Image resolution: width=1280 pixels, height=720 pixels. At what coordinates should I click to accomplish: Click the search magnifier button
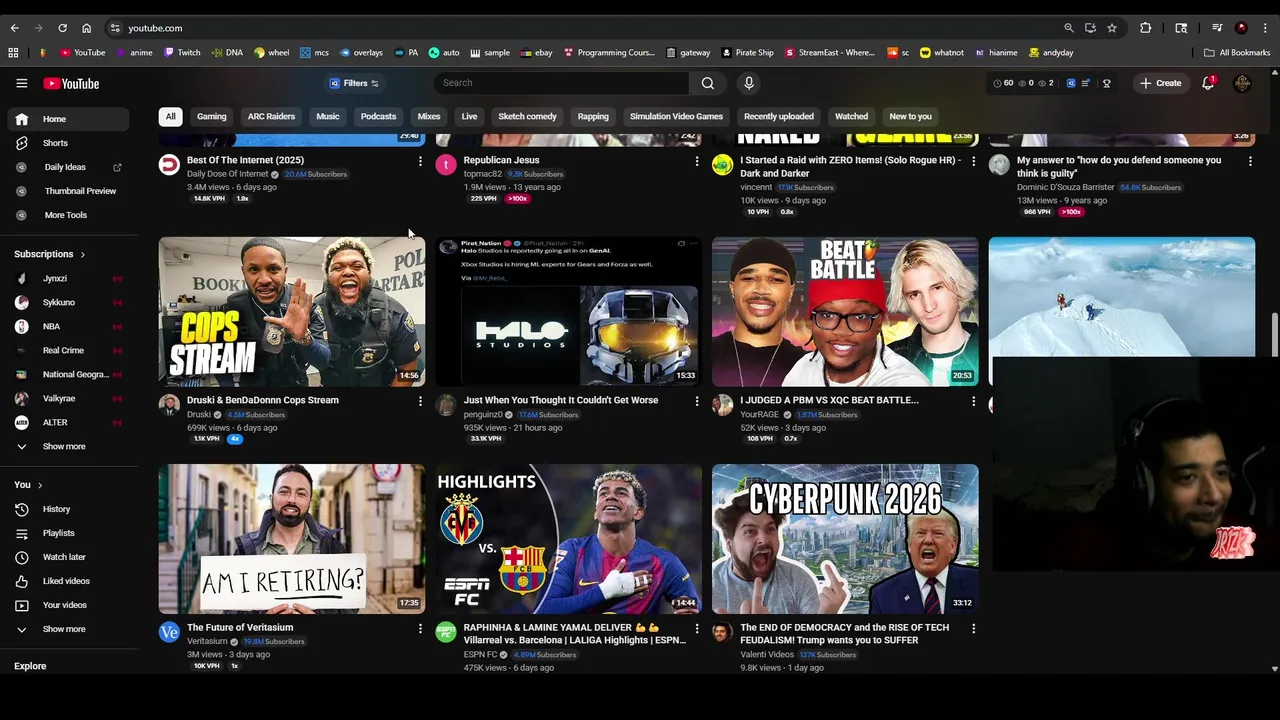(x=708, y=83)
